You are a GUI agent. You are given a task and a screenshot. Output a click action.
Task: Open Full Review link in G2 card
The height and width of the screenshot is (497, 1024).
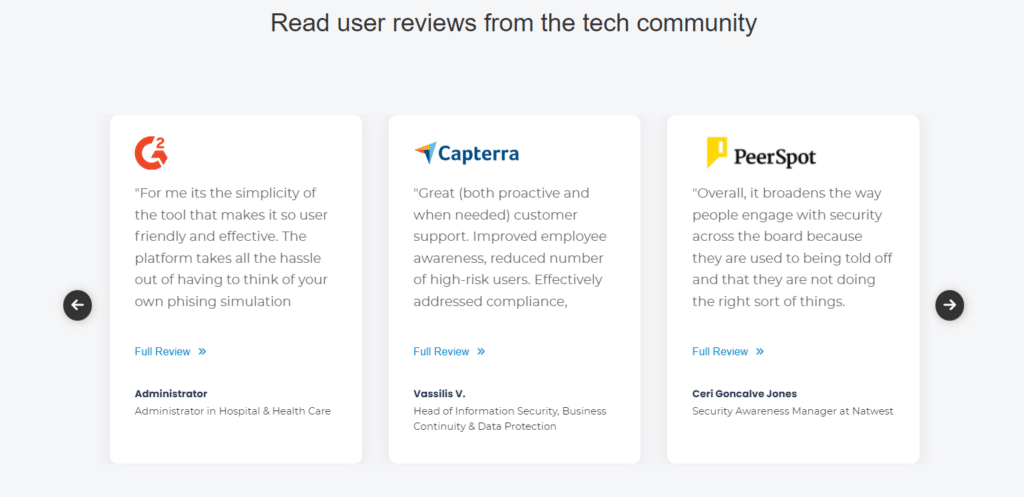tap(163, 351)
